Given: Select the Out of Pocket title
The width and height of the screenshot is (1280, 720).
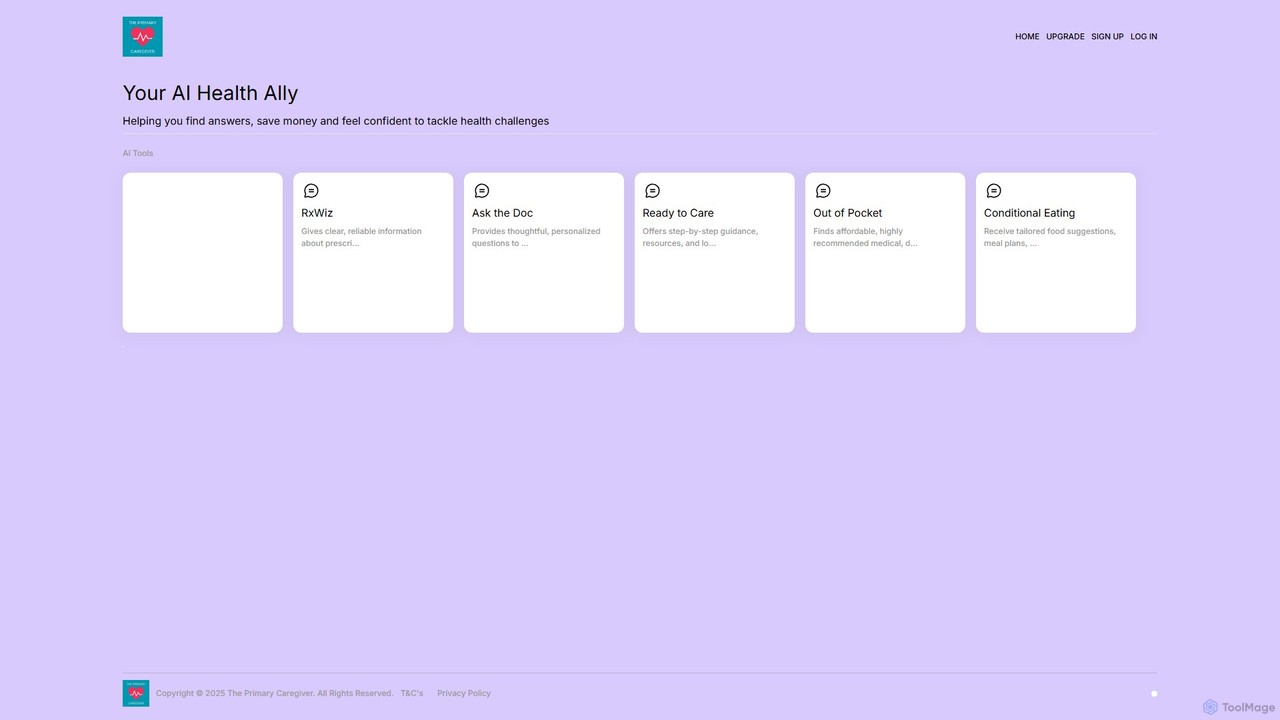Looking at the screenshot, I should click(x=848, y=213).
